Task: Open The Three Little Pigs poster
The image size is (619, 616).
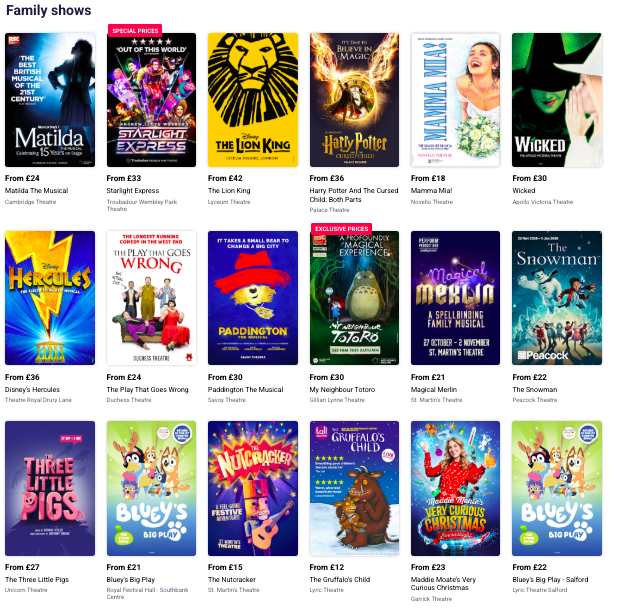Action: click(50, 488)
